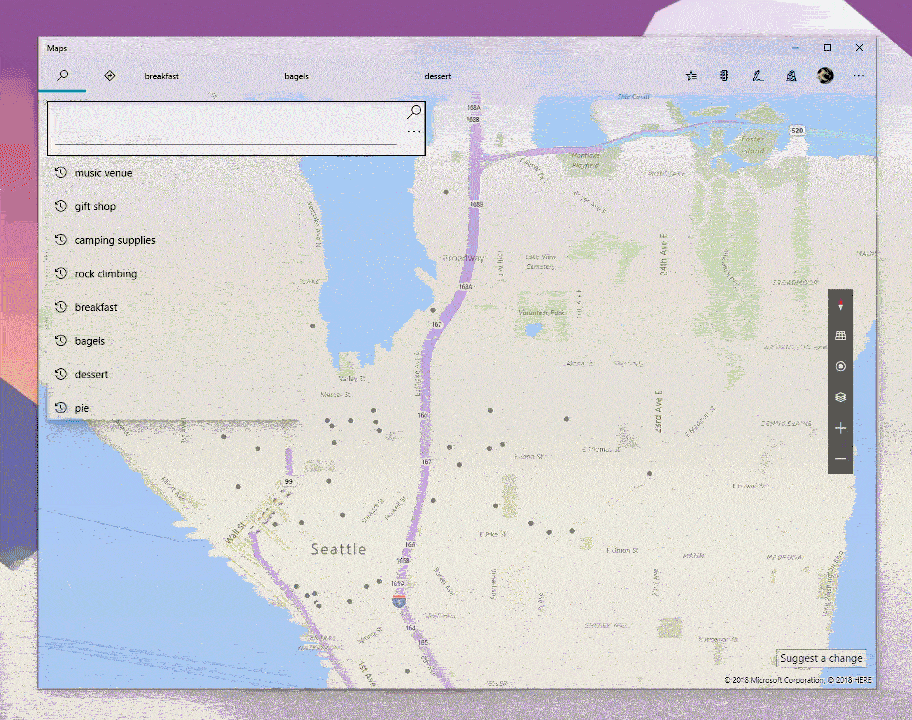Close the Maps window
The height and width of the screenshot is (720, 912).
859,48
